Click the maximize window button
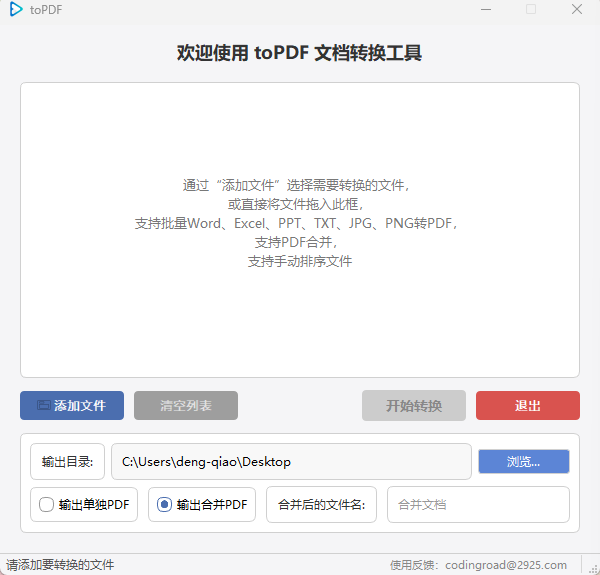Viewport: 600px width, 575px height. (531, 10)
